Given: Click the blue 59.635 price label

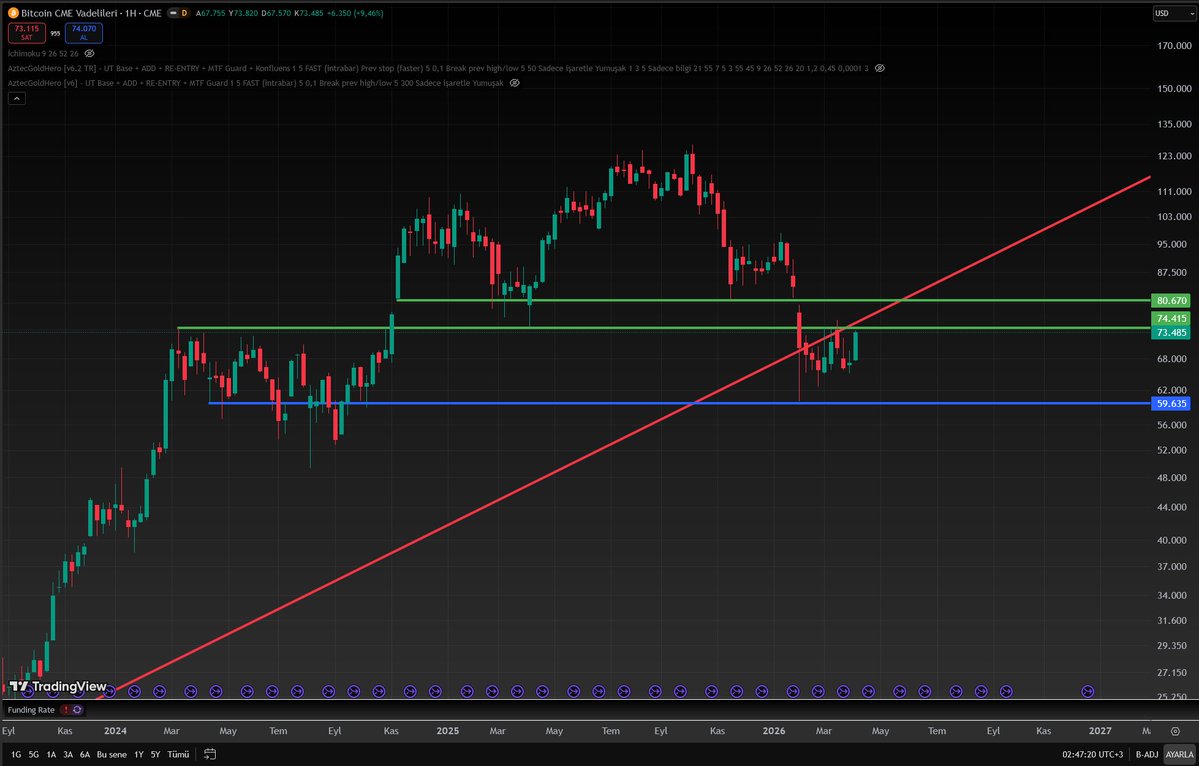Looking at the screenshot, I should (x=1170, y=404).
